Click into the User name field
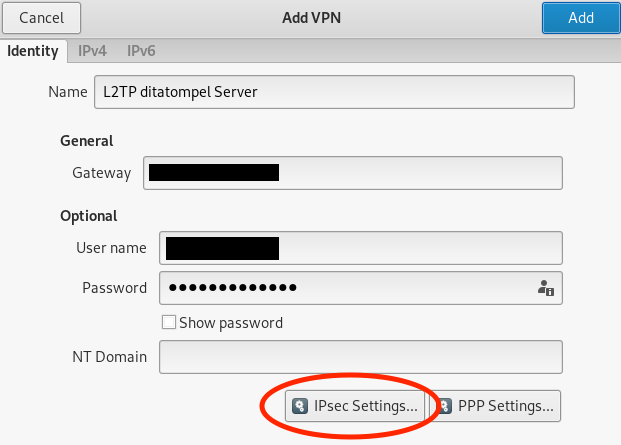Image resolution: width=621 pixels, height=445 pixels. 361,248
